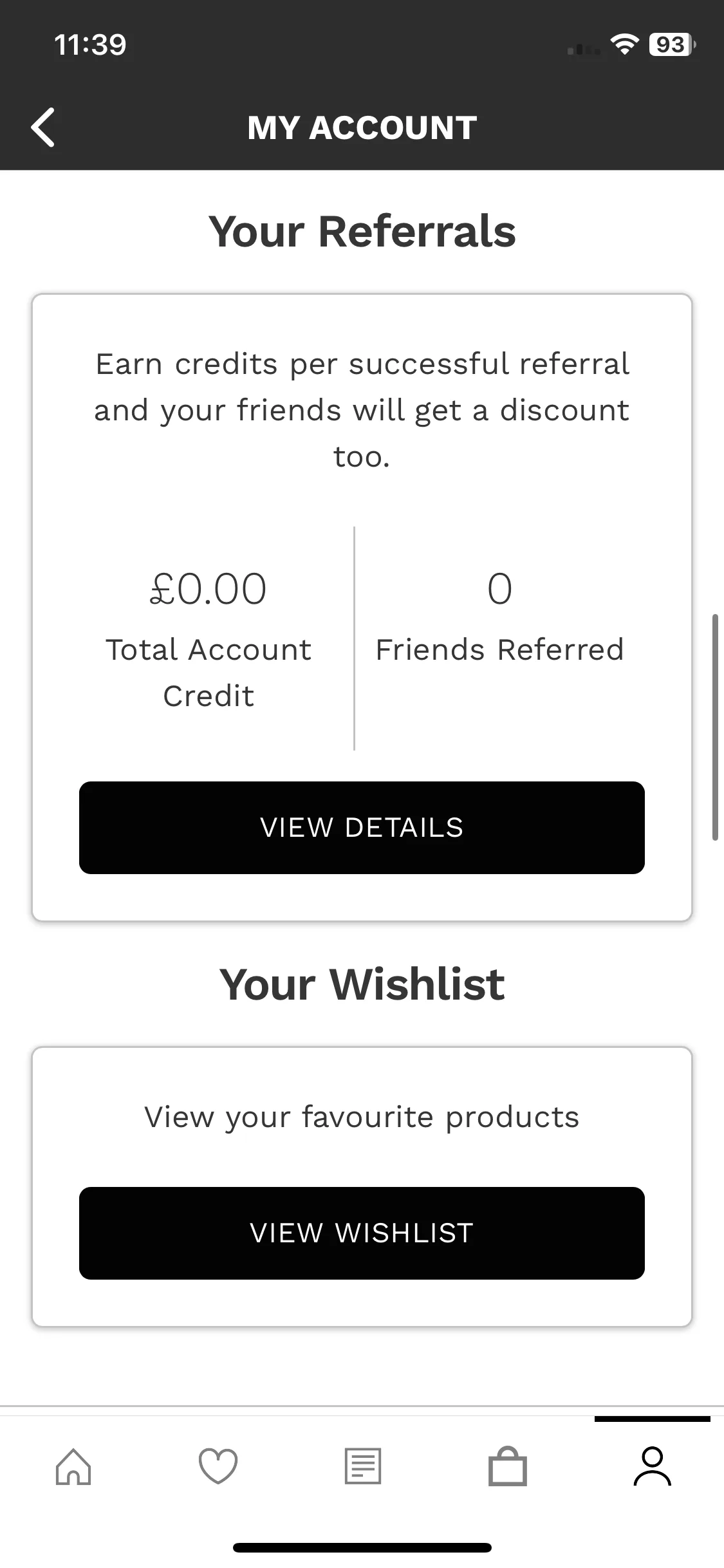The height and width of the screenshot is (1568, 724).
Task: Click the page scrollbar handle
Action: (x=715, y=727)
